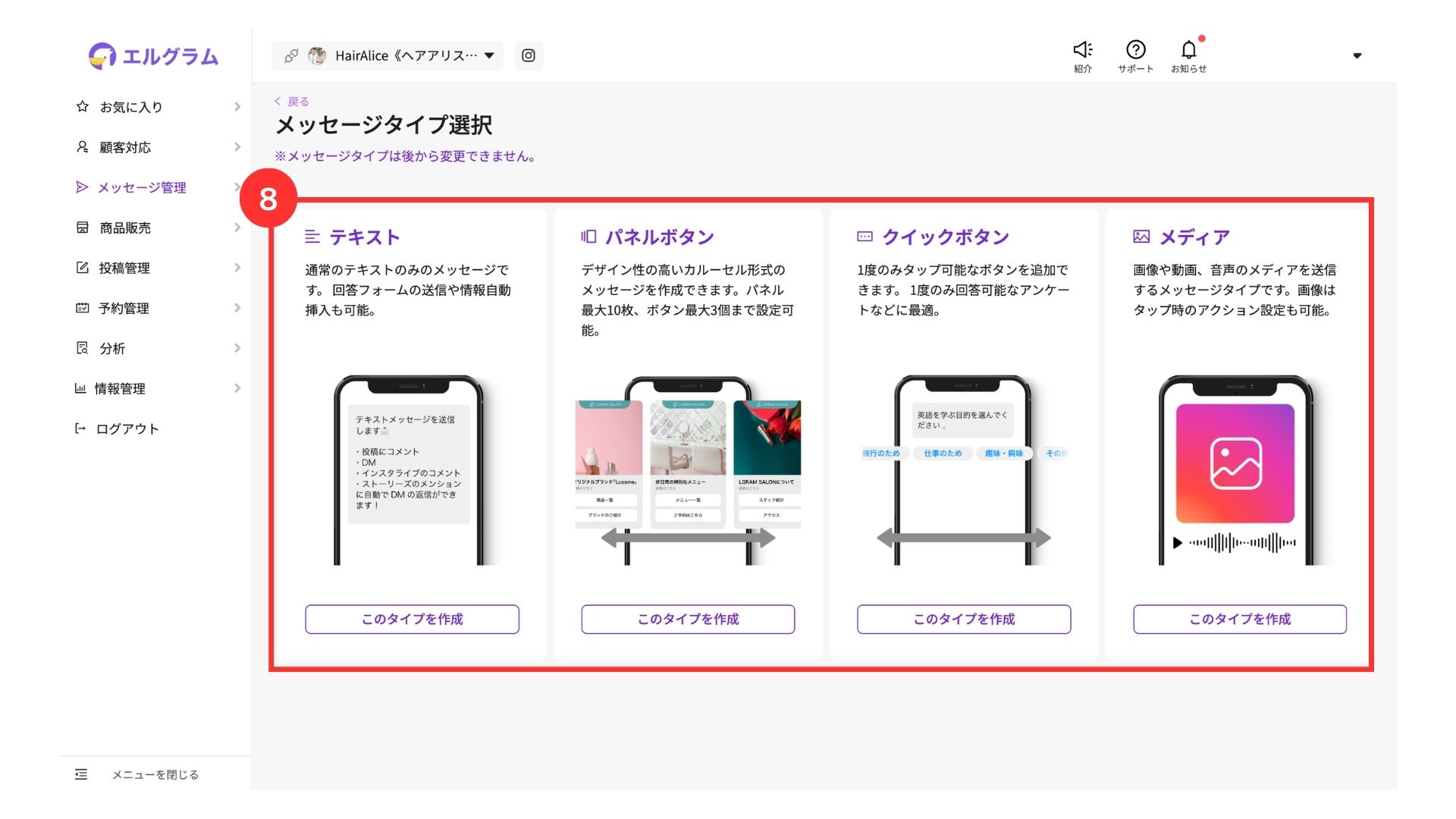
Task: Expand the 分析 sidebar chevron
Action: click(237, 348)
